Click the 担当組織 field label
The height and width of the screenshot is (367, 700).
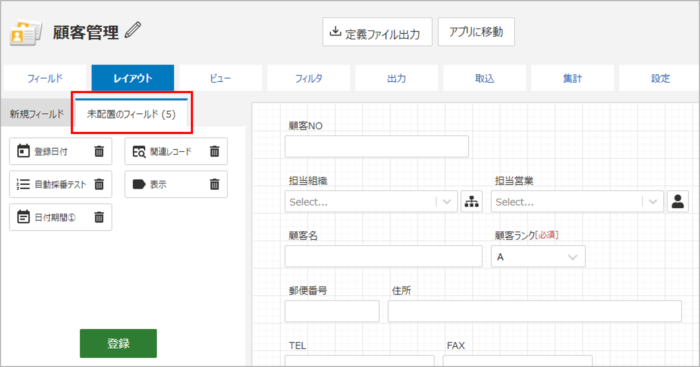(308, 181)
